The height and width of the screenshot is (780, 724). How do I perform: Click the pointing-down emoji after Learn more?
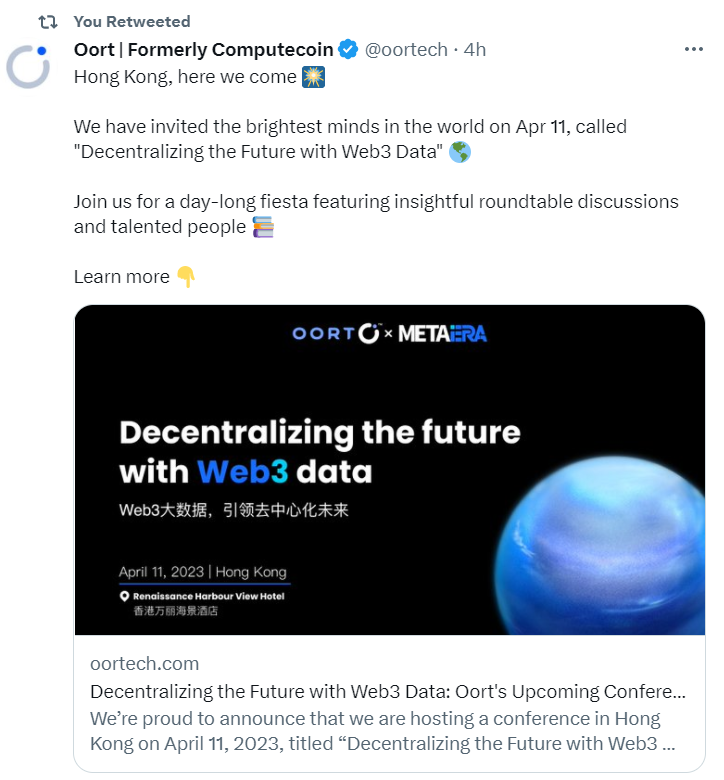pos(186,277)
